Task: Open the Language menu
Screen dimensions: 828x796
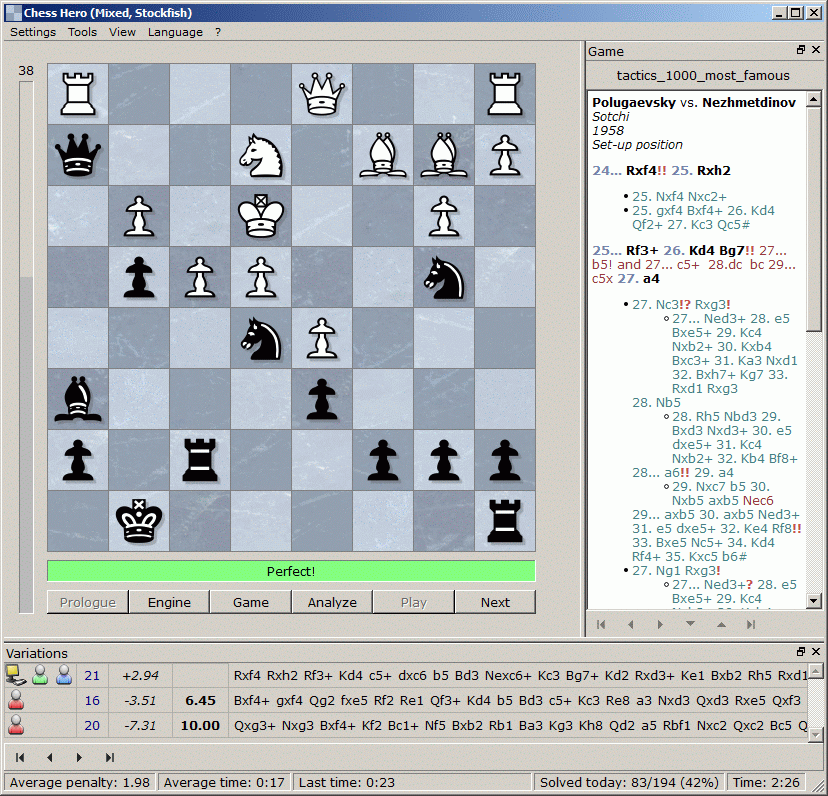Action: (175, 31)
